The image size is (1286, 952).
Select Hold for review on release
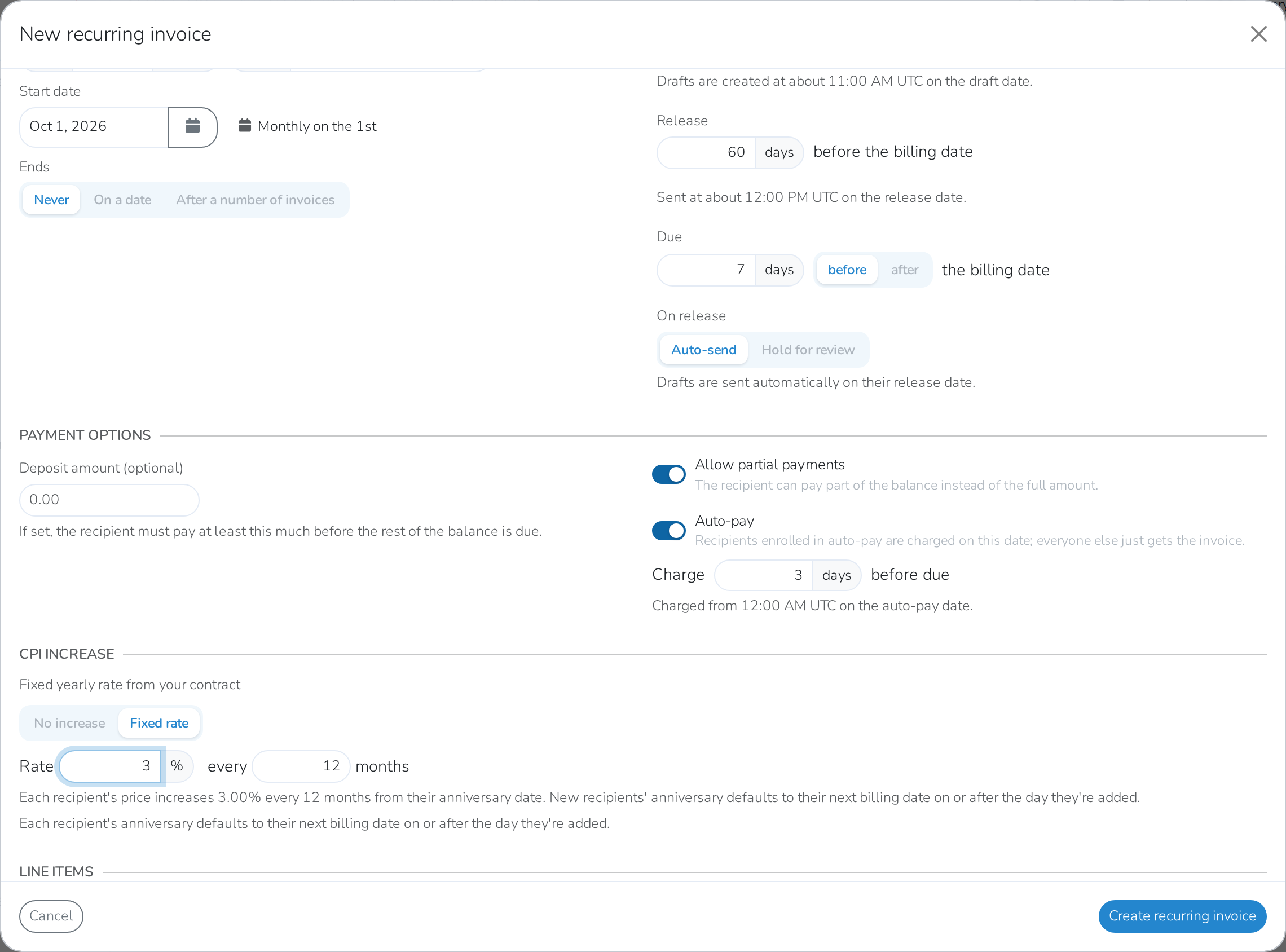coord(808,350)
